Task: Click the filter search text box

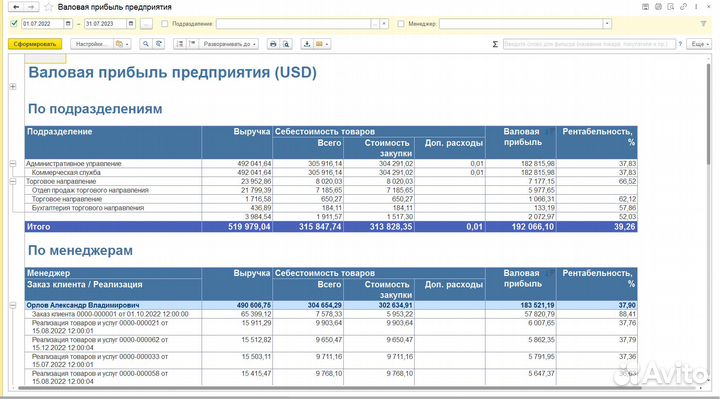Action: tap(589, 44)
